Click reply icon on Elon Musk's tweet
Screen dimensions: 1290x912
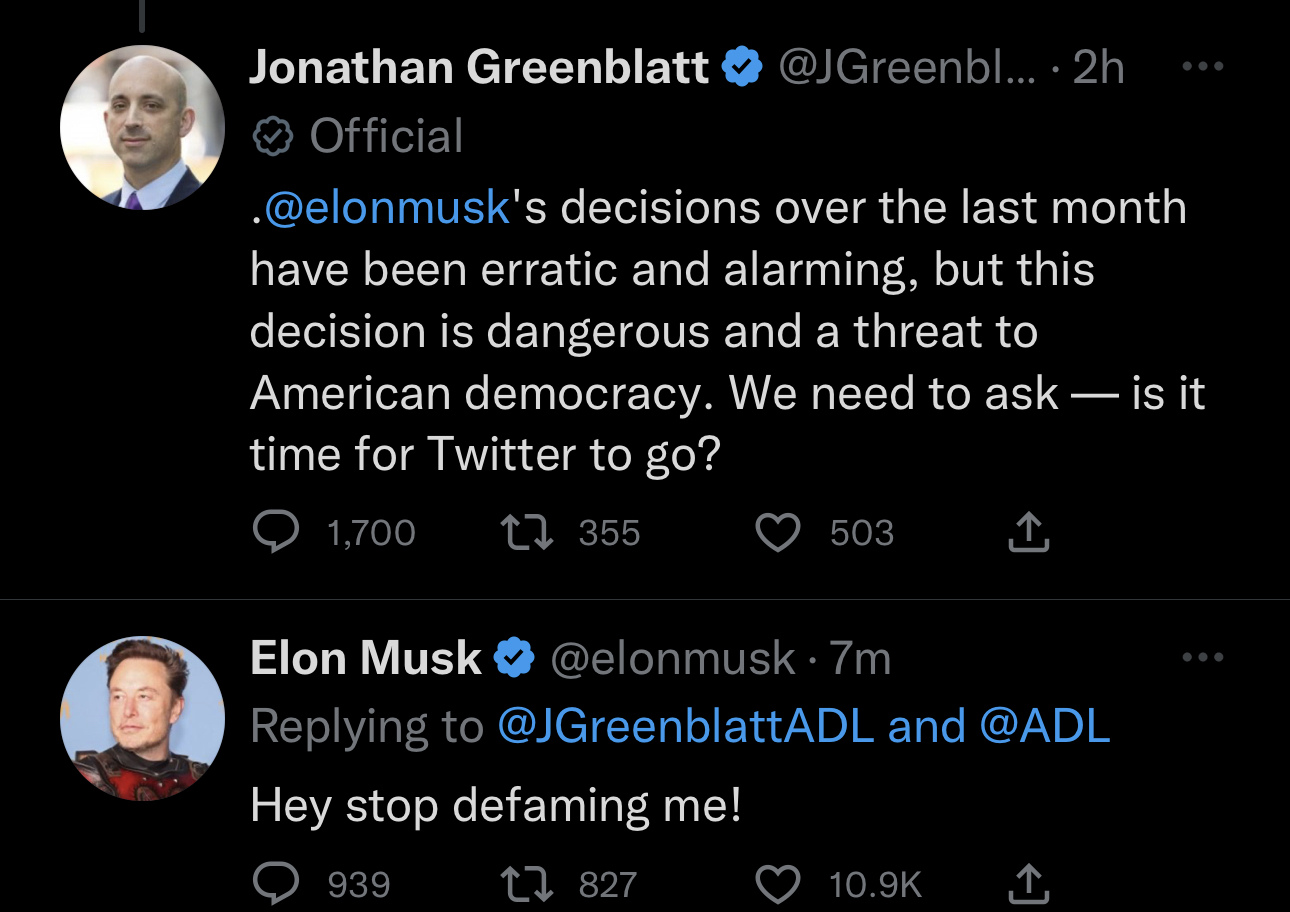click(275, 884)
